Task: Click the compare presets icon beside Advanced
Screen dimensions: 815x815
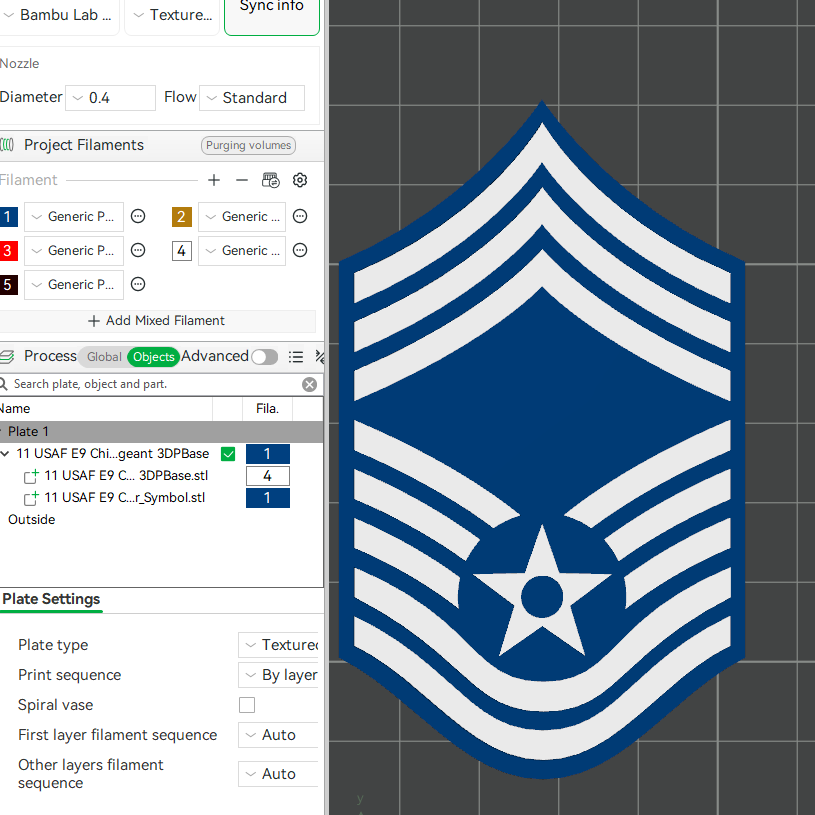Action: click(x=319, y=357)
